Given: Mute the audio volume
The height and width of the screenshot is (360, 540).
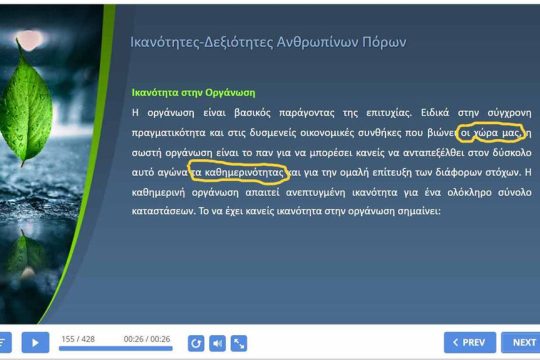Looking at the screenshot, I should pos(217,343).
